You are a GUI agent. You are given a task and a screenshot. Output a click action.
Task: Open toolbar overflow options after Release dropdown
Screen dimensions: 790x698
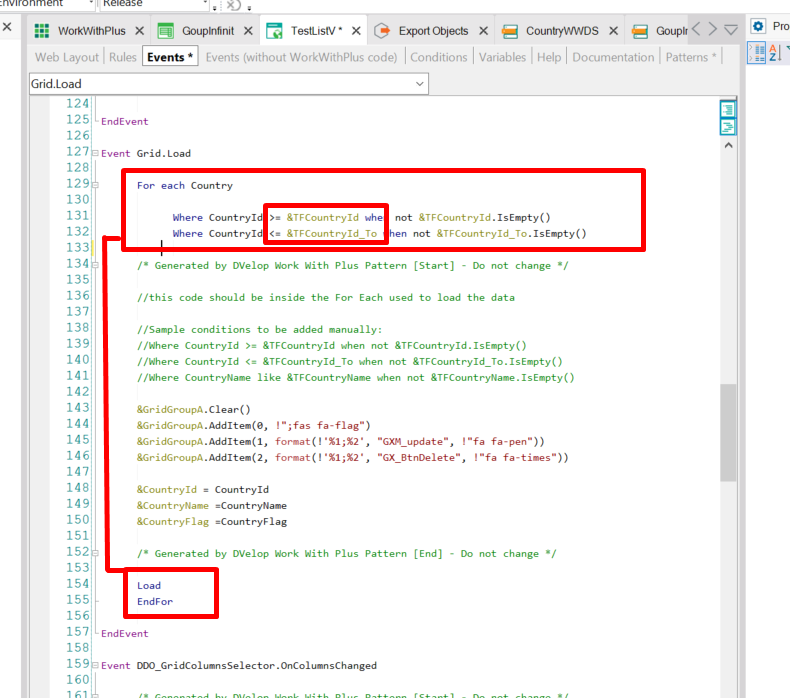pos(215,8)
